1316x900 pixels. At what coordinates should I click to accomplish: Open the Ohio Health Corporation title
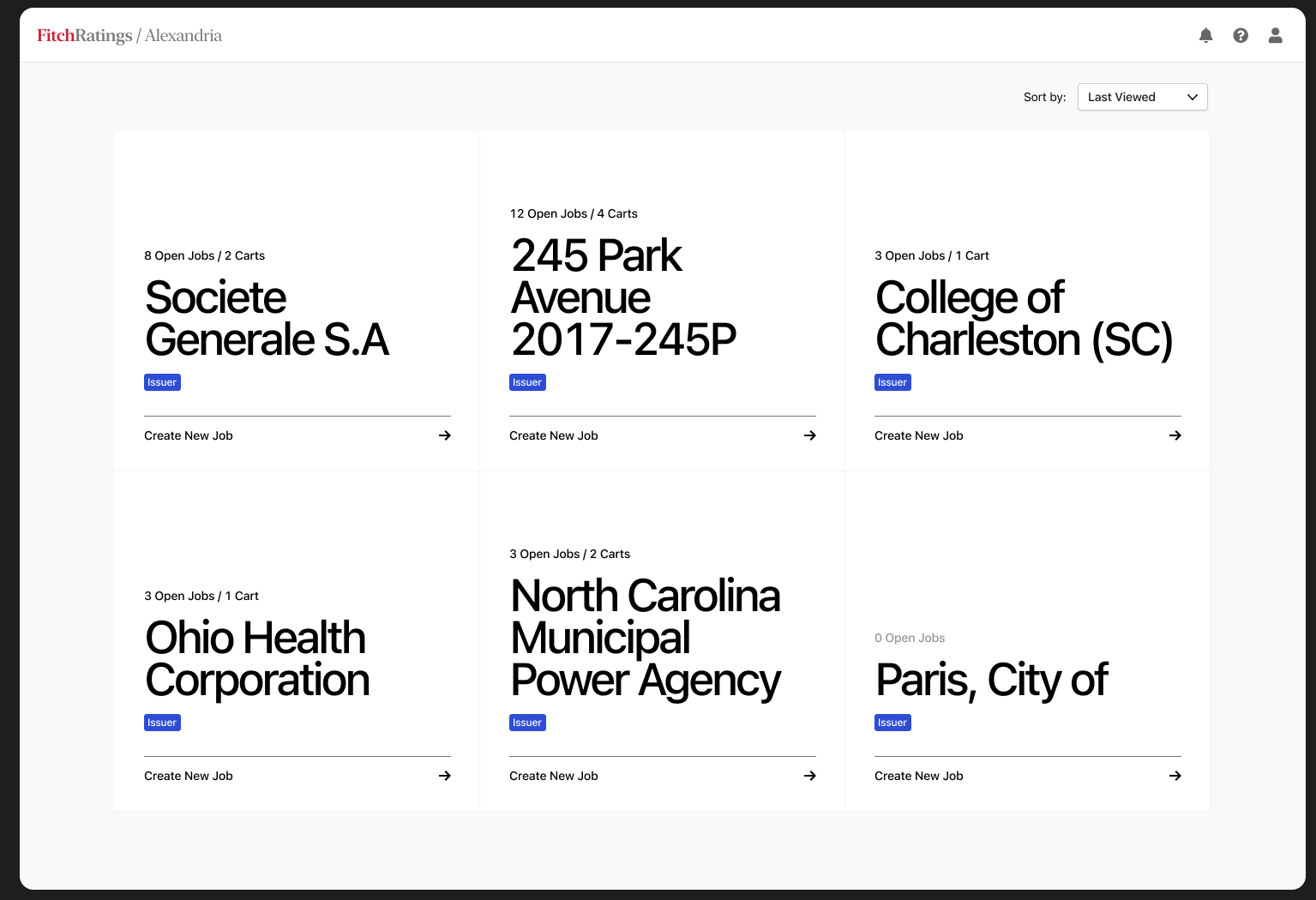(257, 659)
